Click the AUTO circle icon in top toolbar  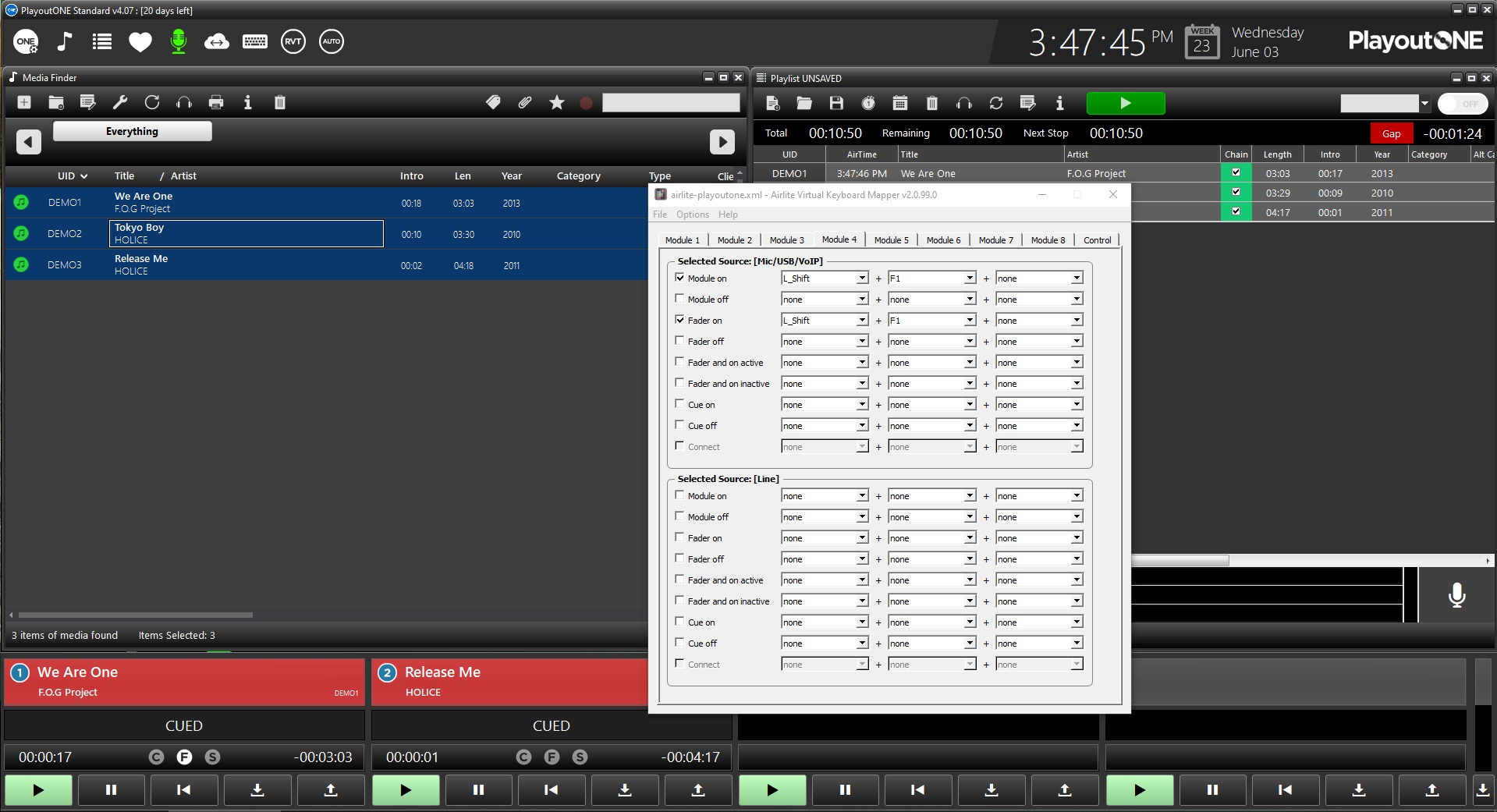pos(331,41)
